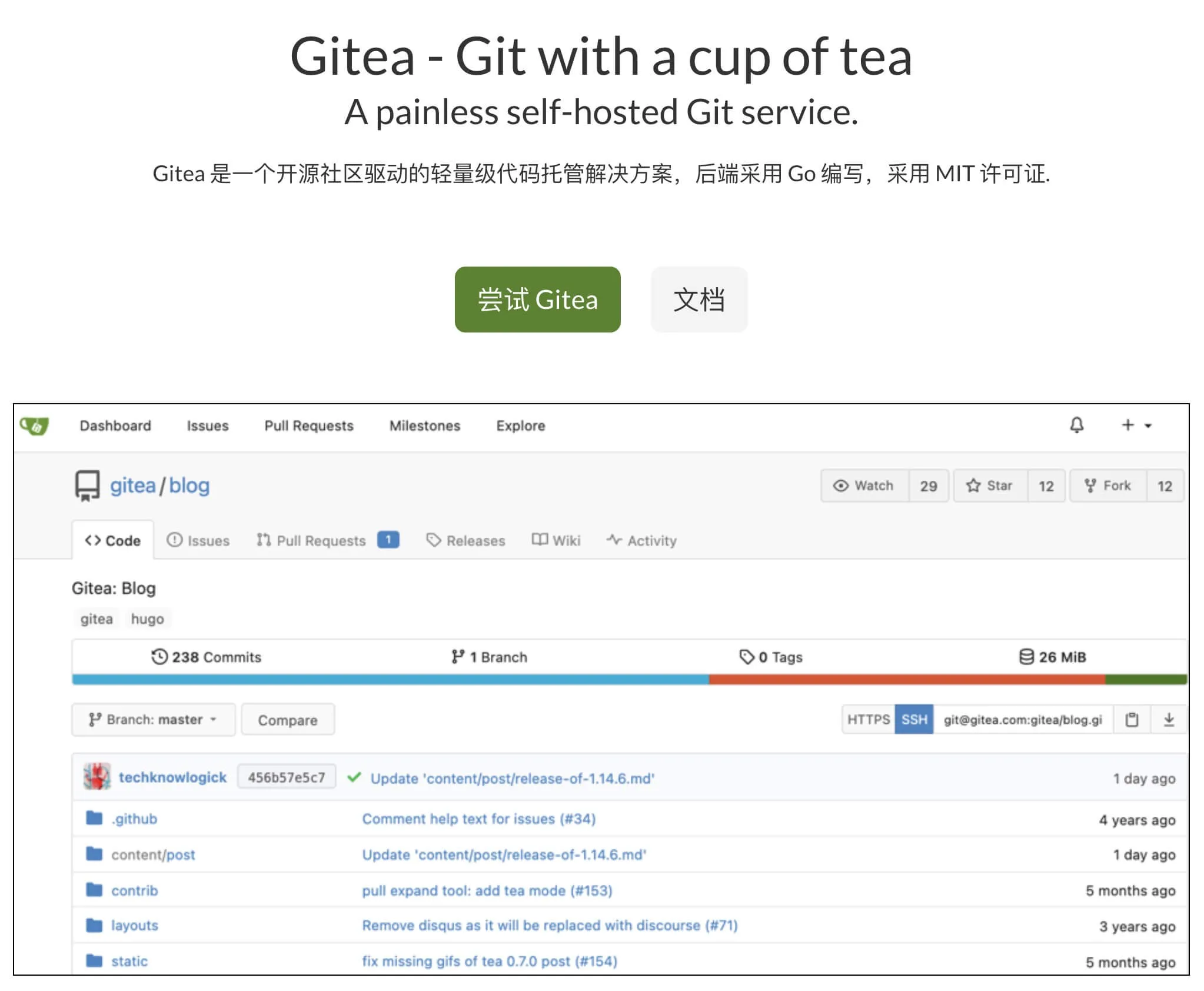Click the download repository icon
This screenshot has width=1204, height=991.
(x=1169, y=719)
